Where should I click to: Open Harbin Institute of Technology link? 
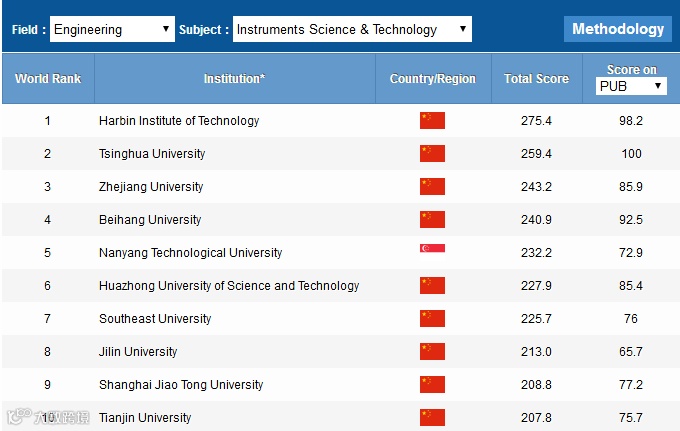click(179, 121)
